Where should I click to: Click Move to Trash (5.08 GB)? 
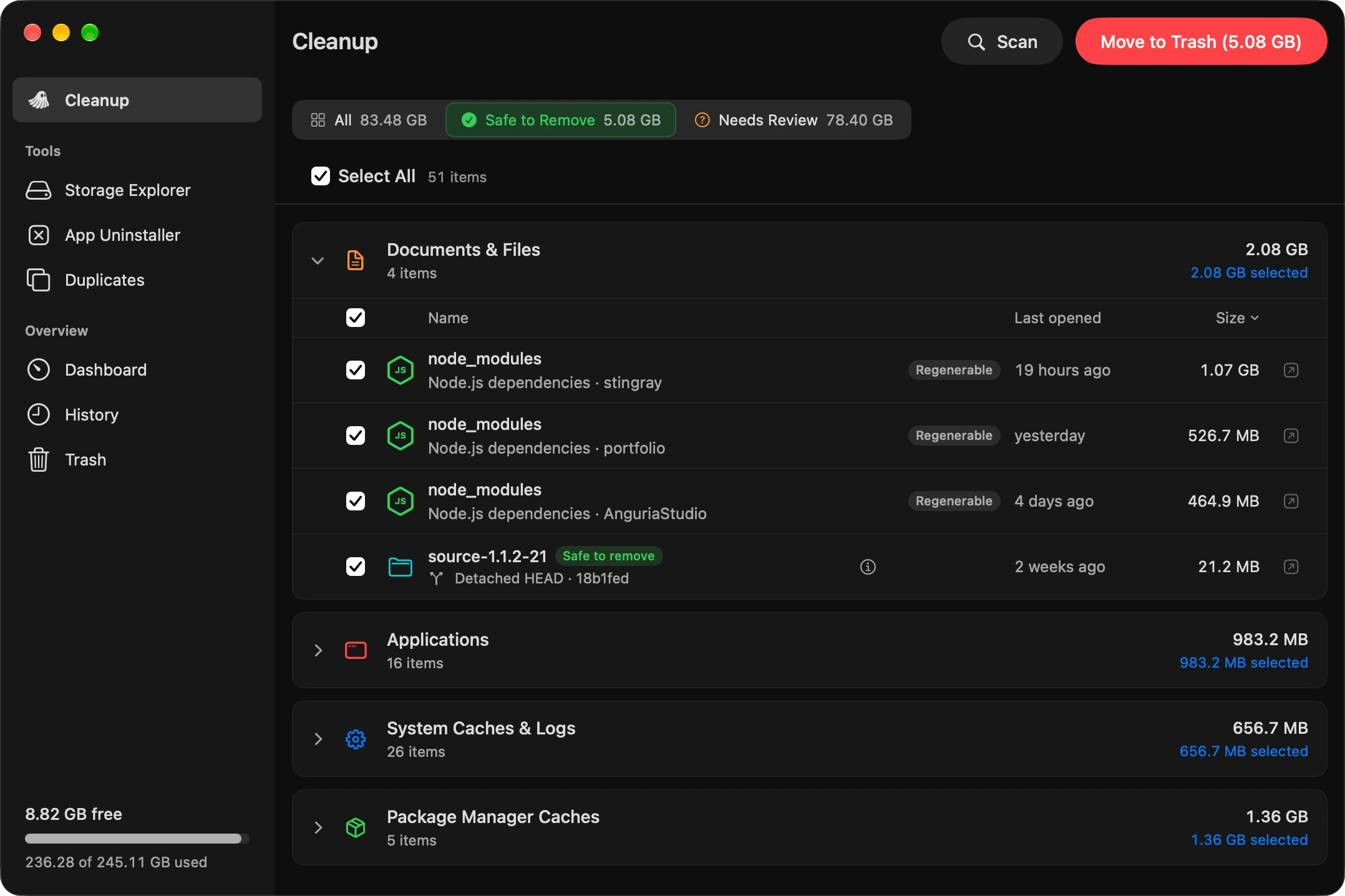click(x=1201, y=41)
